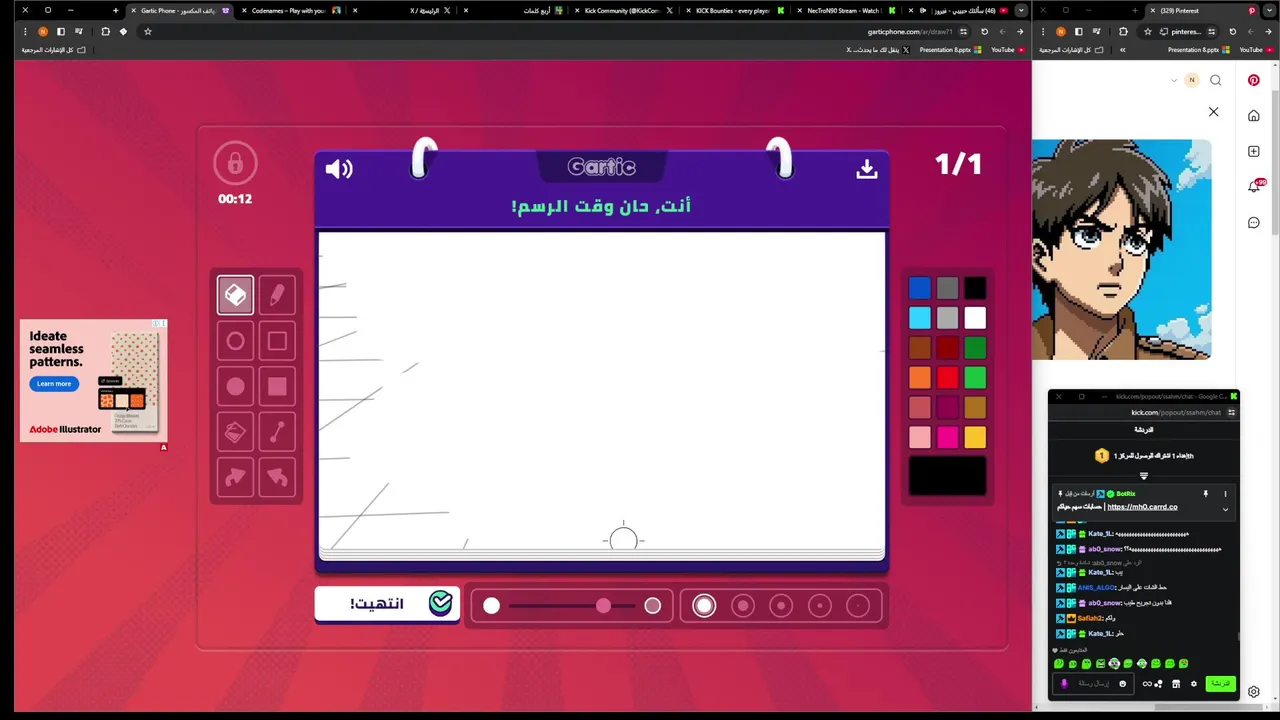The image size is (1280, 720).
Task: Select the second largest brush size
Action: coord(743,606)
